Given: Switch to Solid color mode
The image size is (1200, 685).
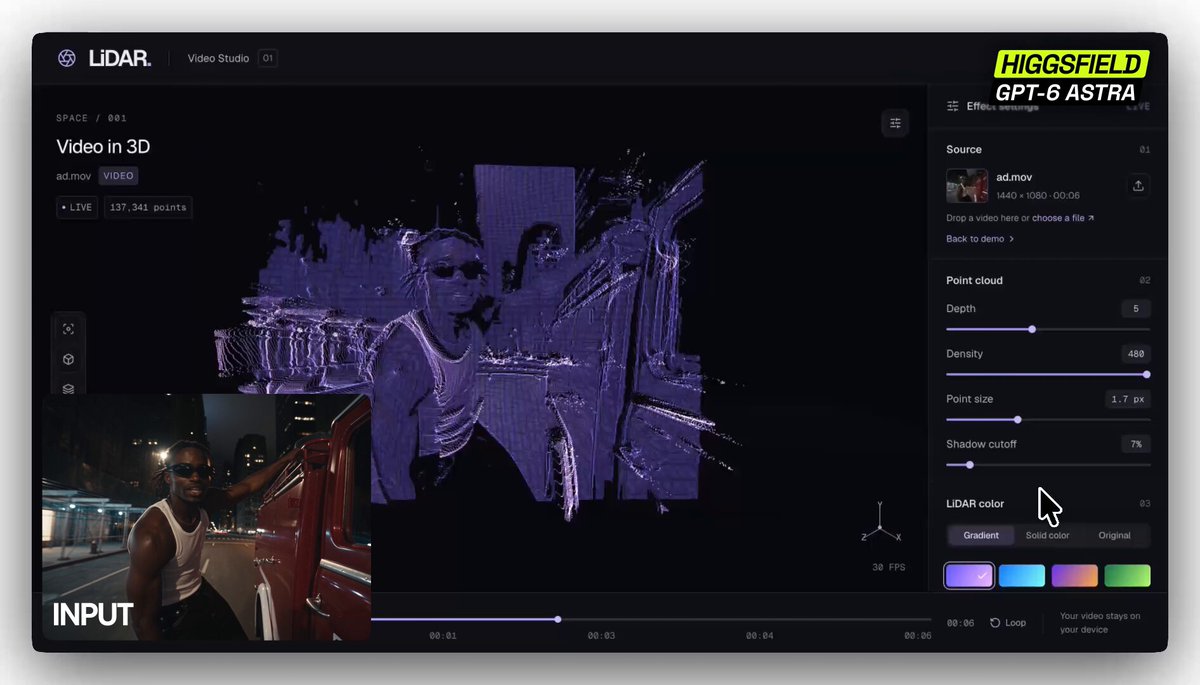Looking at the screenshot, I should (x=1047, y=536).
